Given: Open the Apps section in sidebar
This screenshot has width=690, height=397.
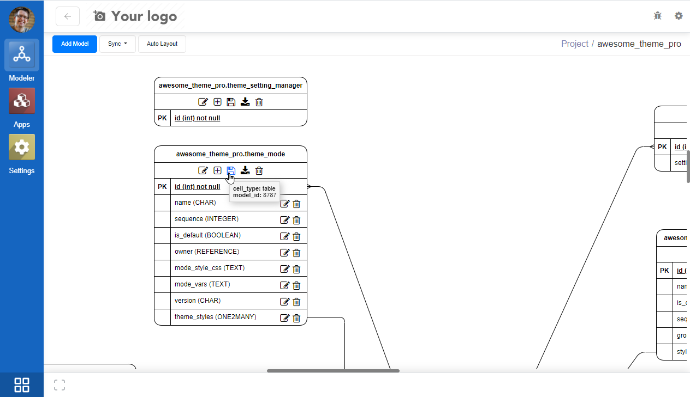Looking at the screenshot, I should [22, 108].
